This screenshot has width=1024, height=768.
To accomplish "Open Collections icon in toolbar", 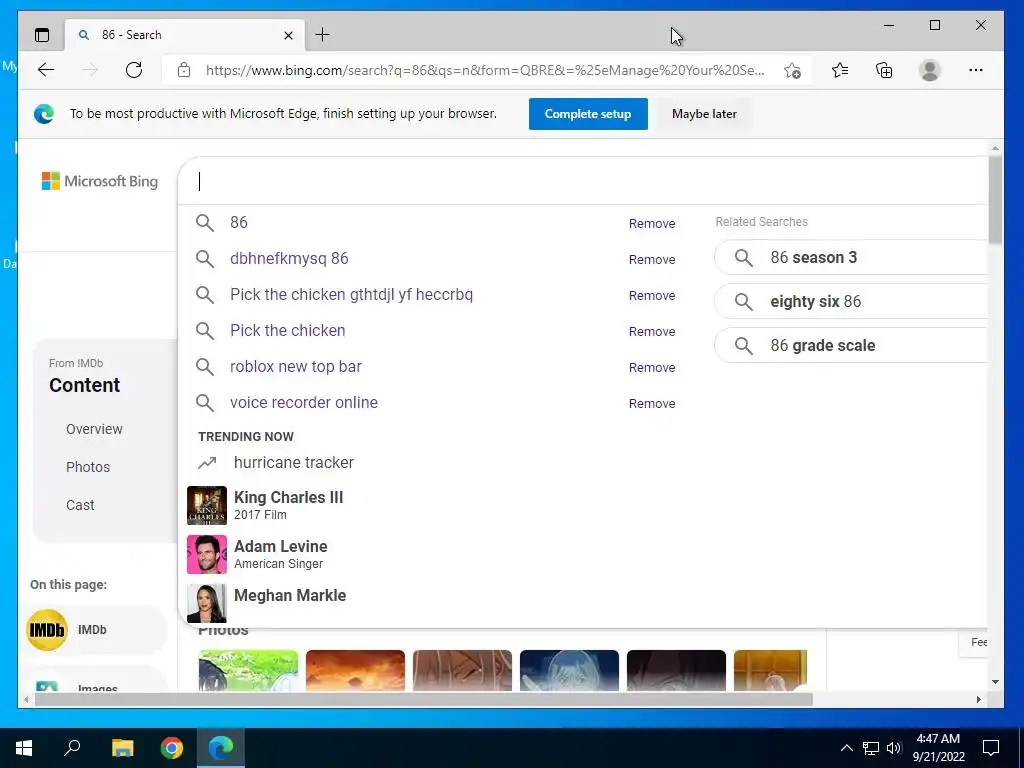I will [x=884, y=70].
